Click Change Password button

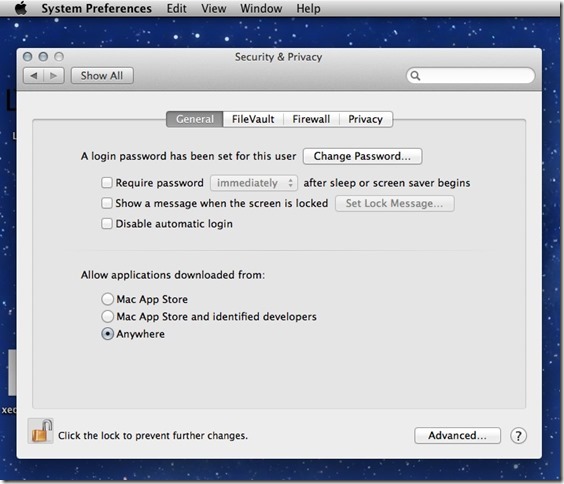[x=362, y=156]
